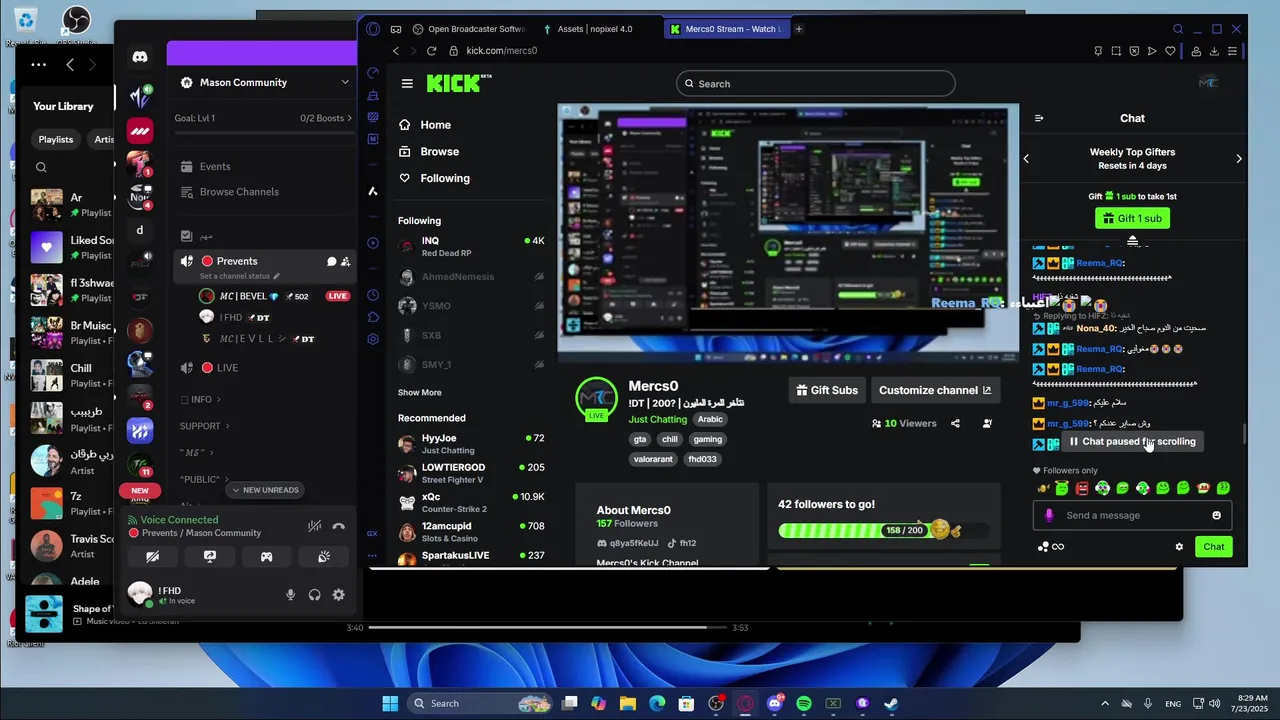The height and width of the screenshot is (720, 1280).
Task: Select the Arabic language tag
Action: click(710, 420)
